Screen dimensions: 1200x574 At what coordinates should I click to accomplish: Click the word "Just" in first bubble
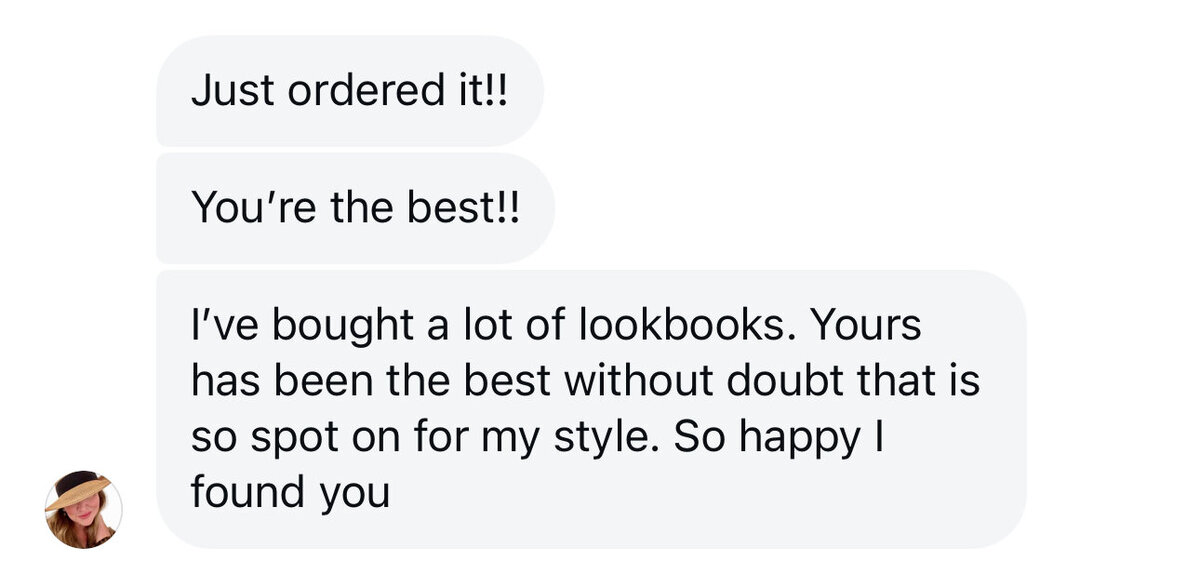pos(234,91)
